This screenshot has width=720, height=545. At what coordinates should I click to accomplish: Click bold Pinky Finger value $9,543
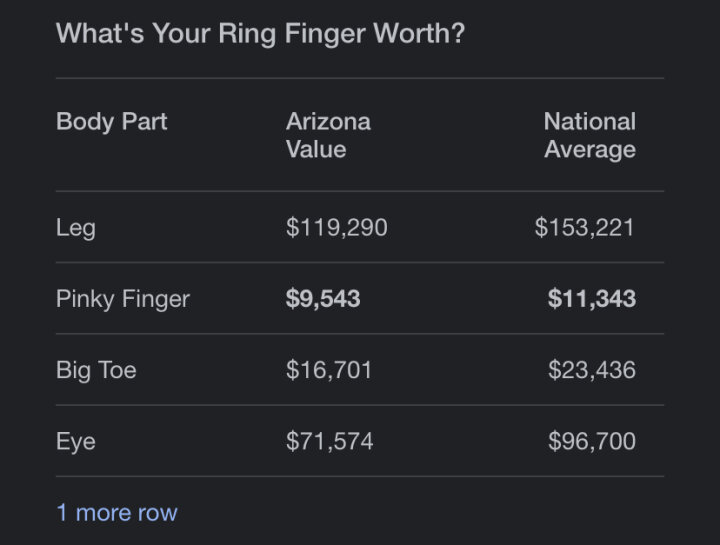(323, 298)
